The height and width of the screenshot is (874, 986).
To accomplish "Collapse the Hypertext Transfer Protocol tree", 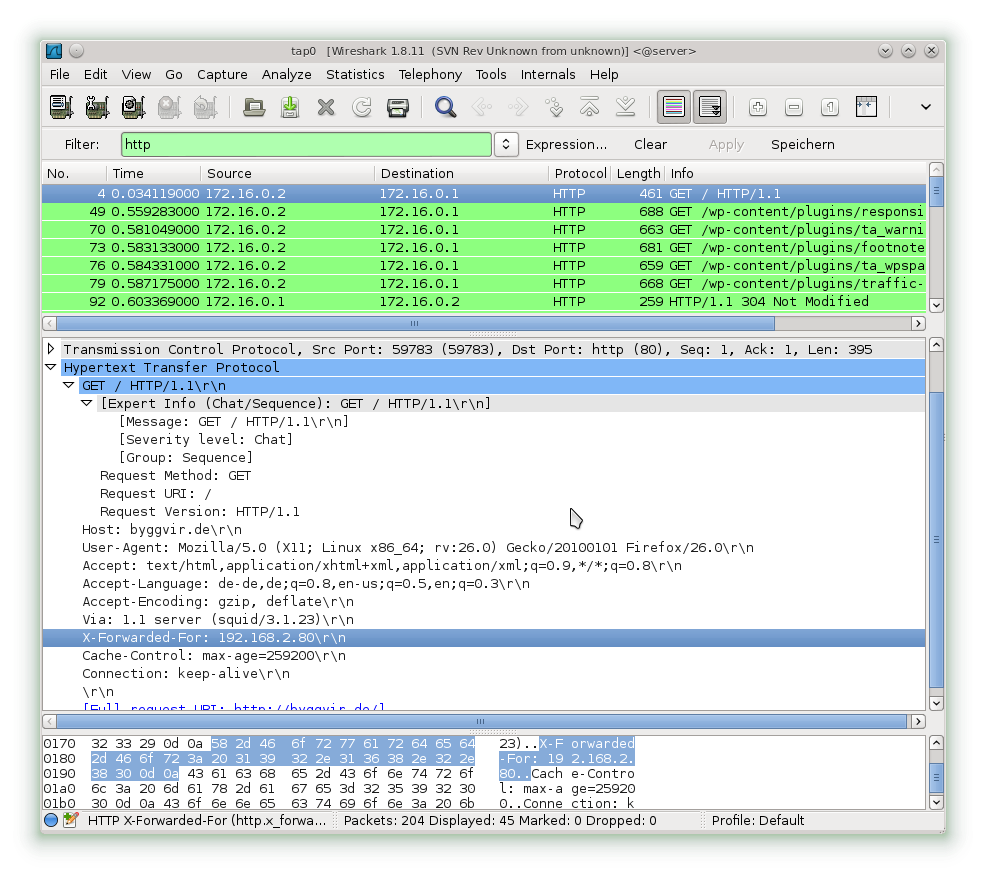I will pos(51,367).
